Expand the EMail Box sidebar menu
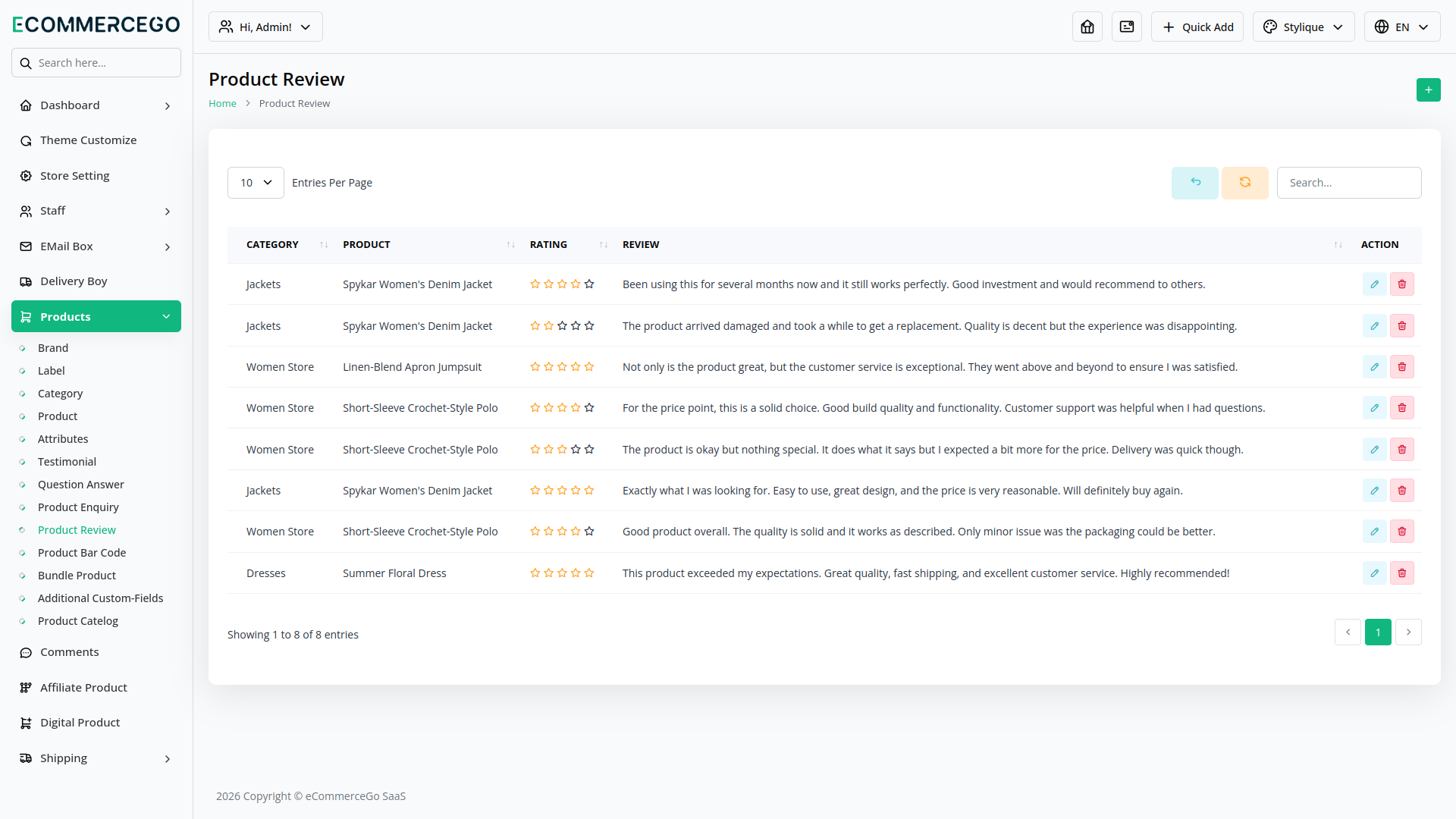This screenshot has height=819, width=1456. point(96,246)
